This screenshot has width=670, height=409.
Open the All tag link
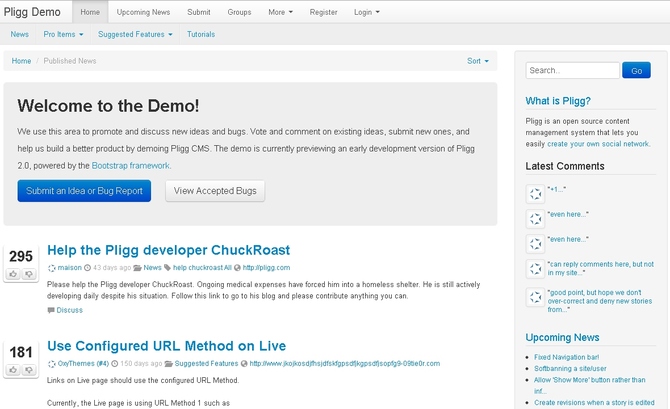click(228, 268)
